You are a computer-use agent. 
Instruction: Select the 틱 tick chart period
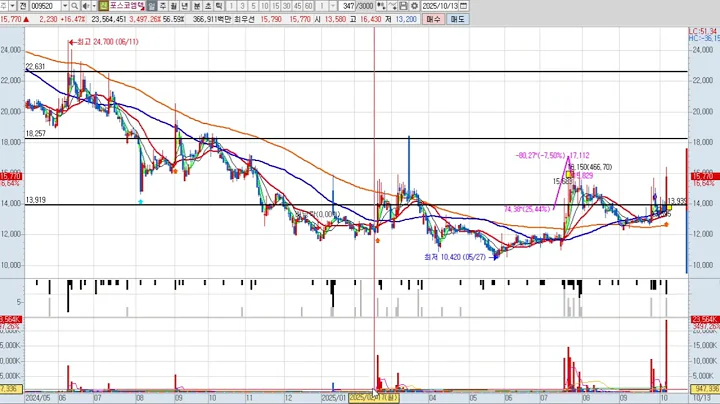(219, 6)
